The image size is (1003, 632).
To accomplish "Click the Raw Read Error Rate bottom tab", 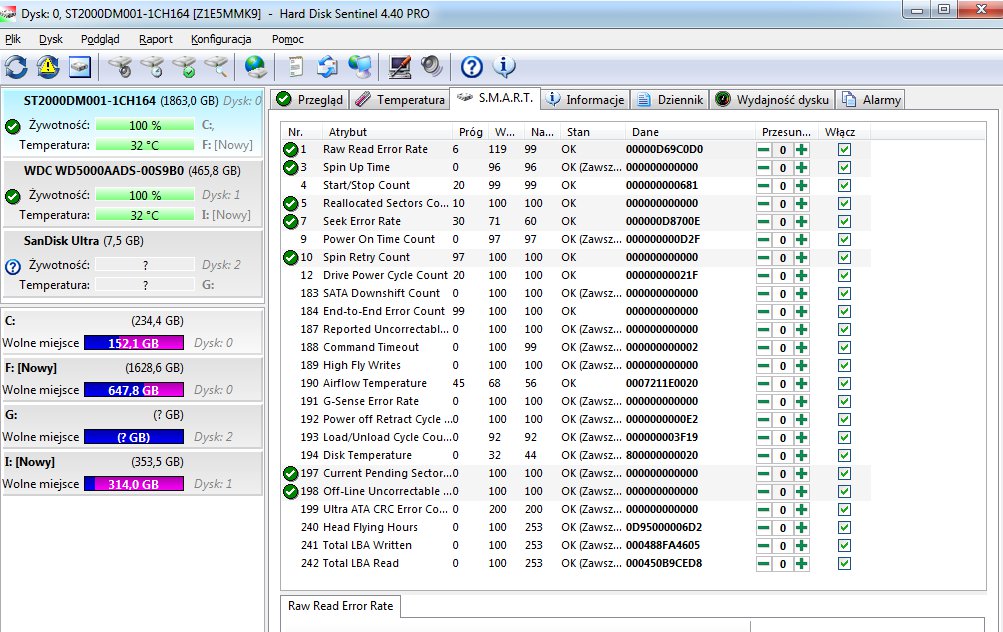I will tap(340, 606).
